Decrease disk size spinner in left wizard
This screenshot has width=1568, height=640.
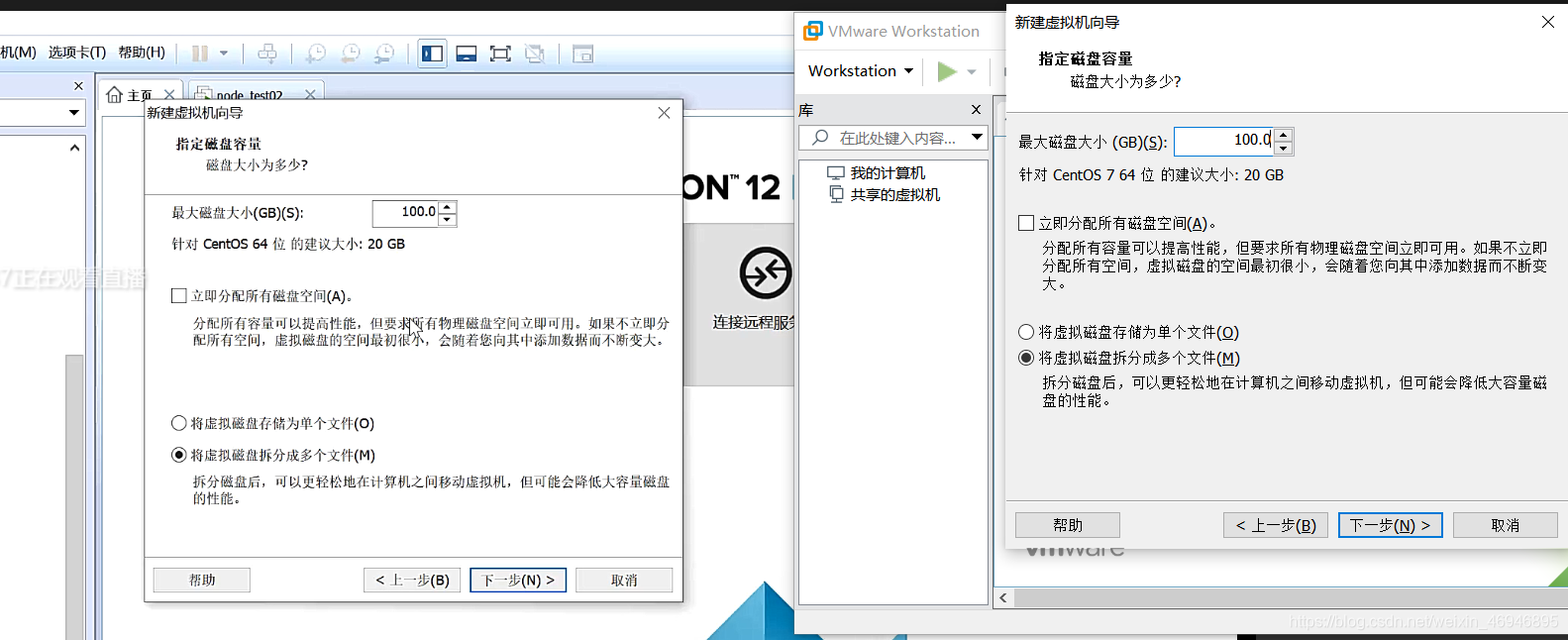(x=448, y=220)
